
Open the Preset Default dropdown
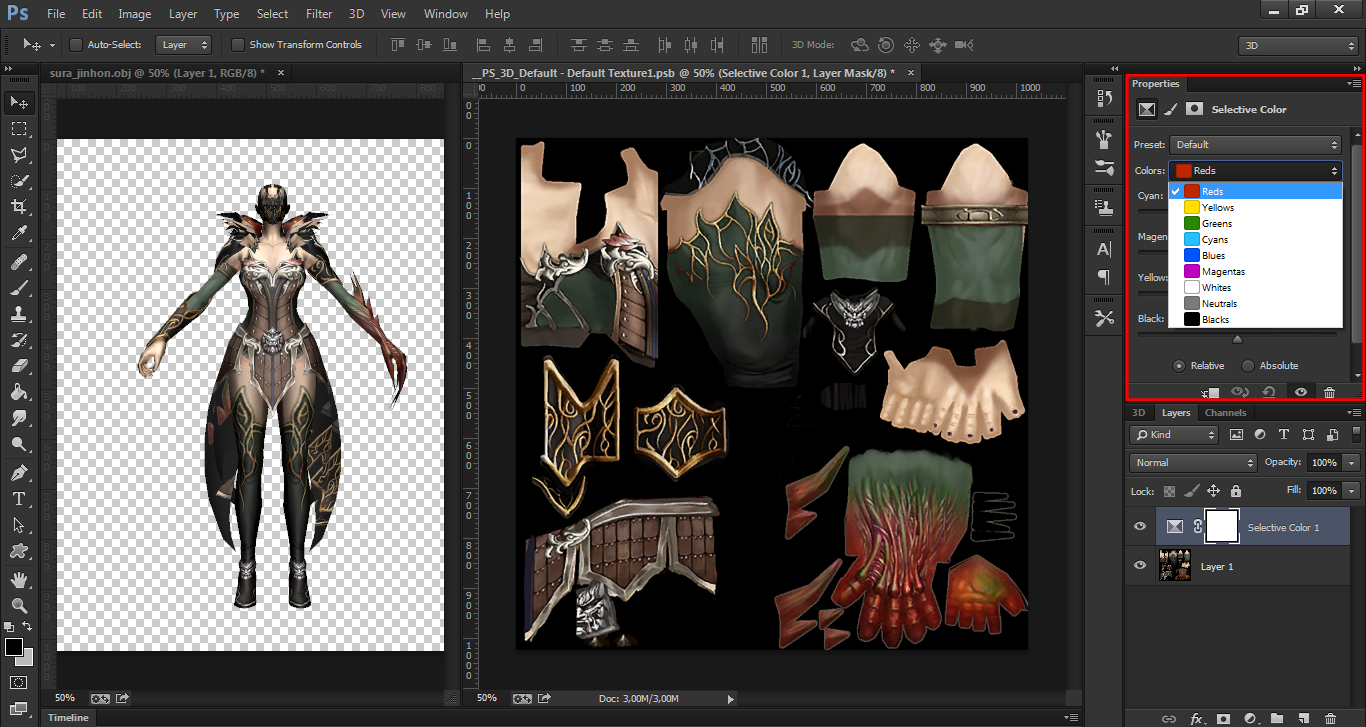click(x=1255, y=145)
